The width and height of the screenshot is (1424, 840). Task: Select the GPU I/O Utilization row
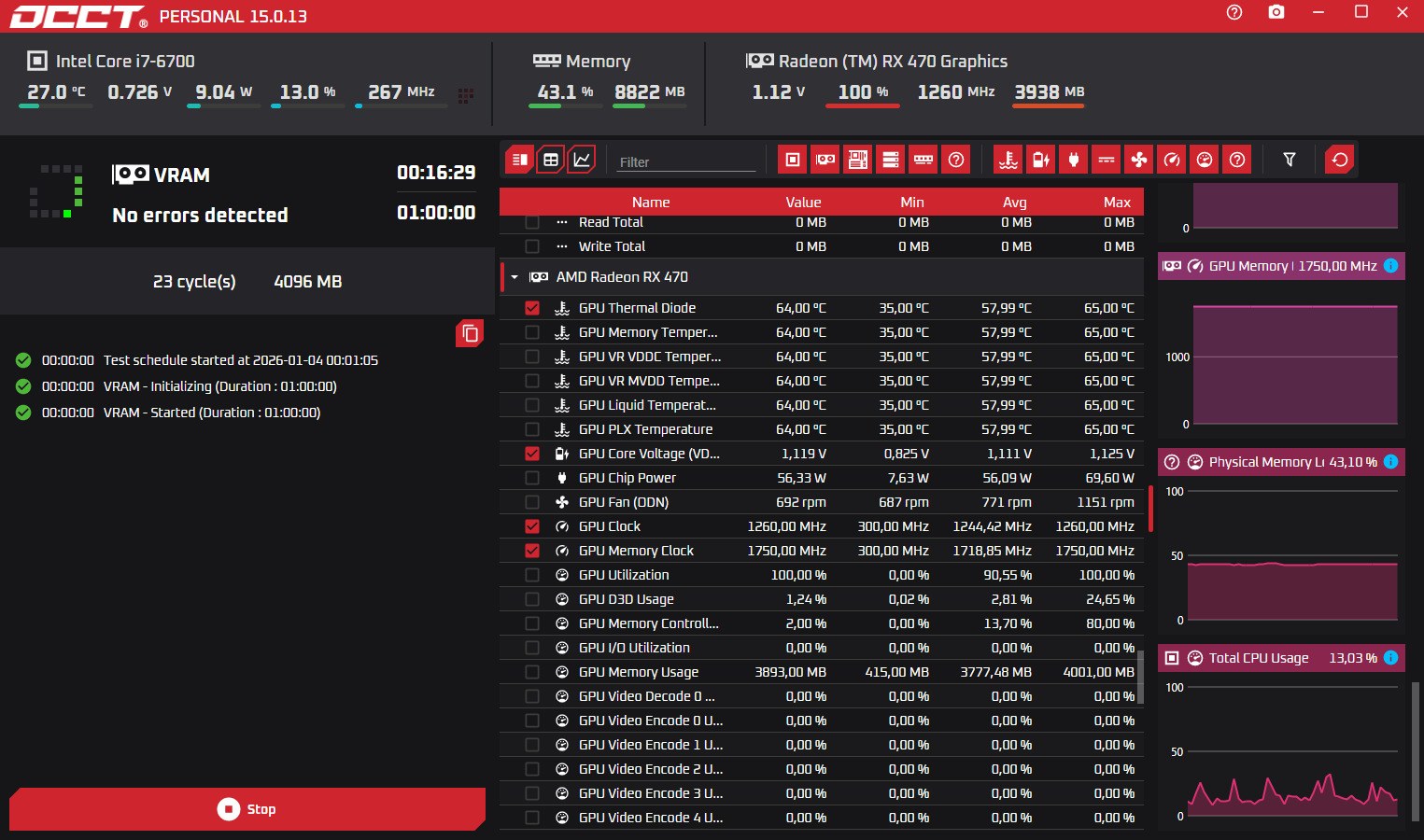click(822, 648)
